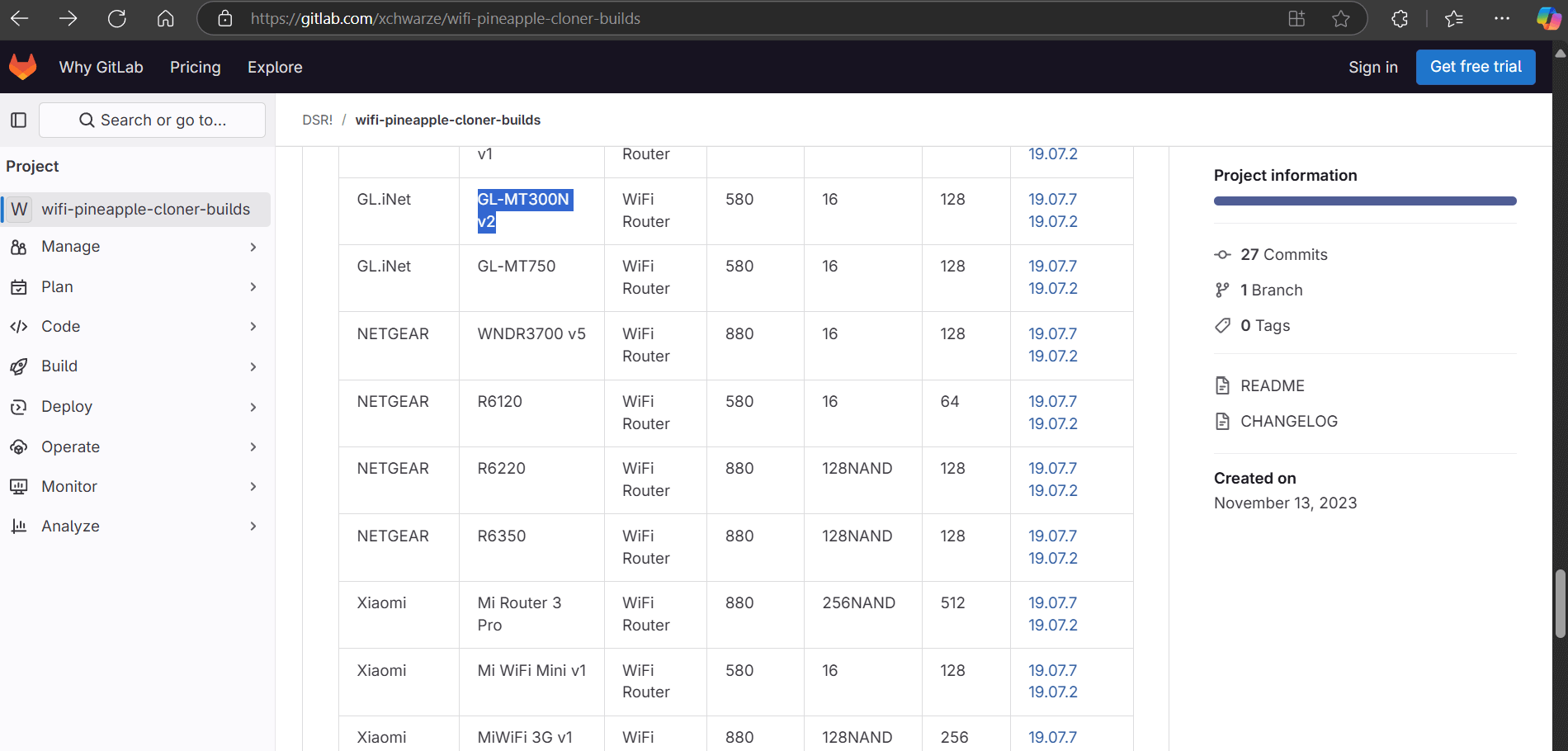Click the GitLab fox logo

coord(23,67)
